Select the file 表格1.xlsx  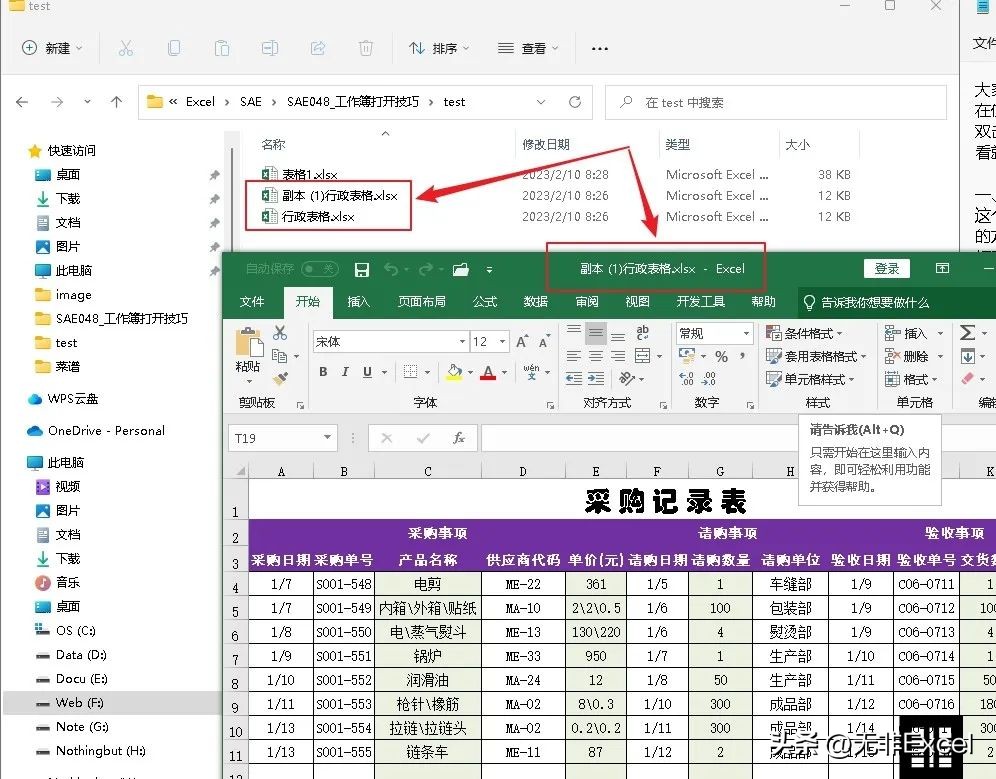pyautogui.click(x=309, y=175)
